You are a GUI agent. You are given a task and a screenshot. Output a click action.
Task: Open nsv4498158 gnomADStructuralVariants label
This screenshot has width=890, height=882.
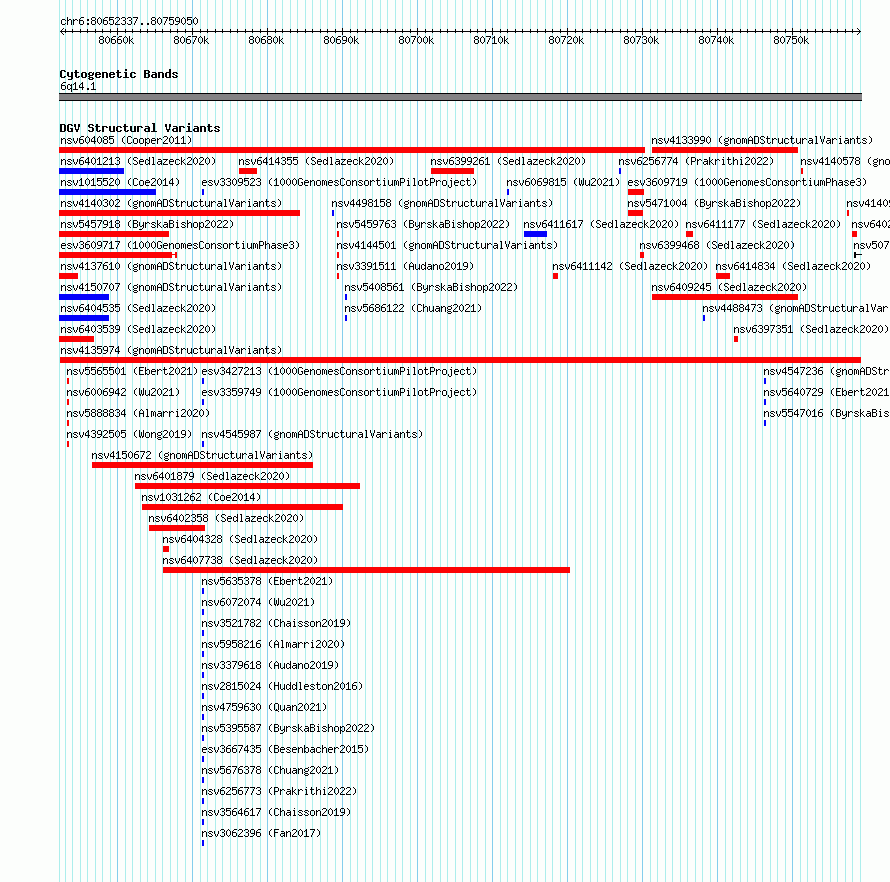(442, 203)
